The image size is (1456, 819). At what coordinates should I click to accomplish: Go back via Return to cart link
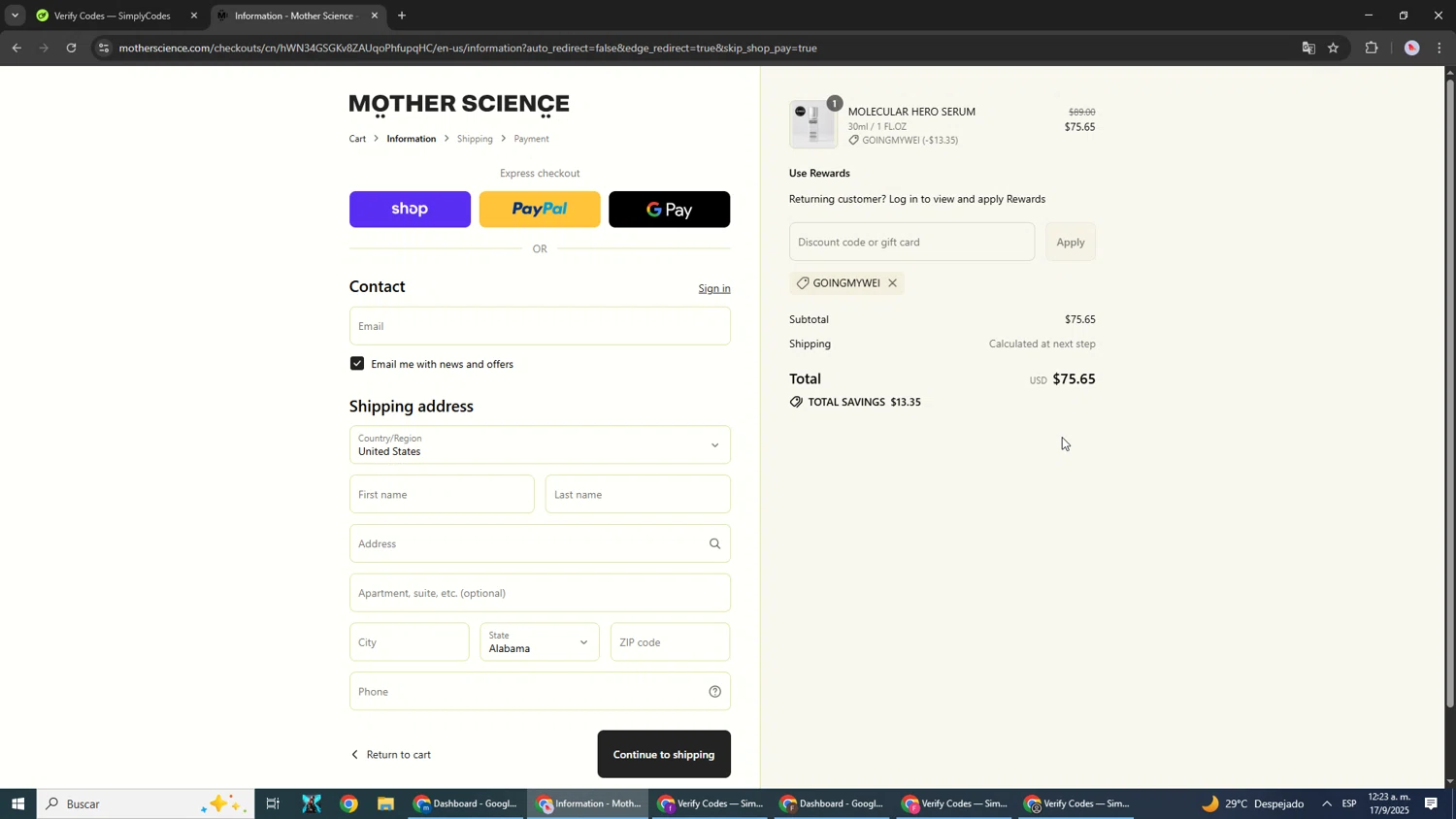point(390,754)
